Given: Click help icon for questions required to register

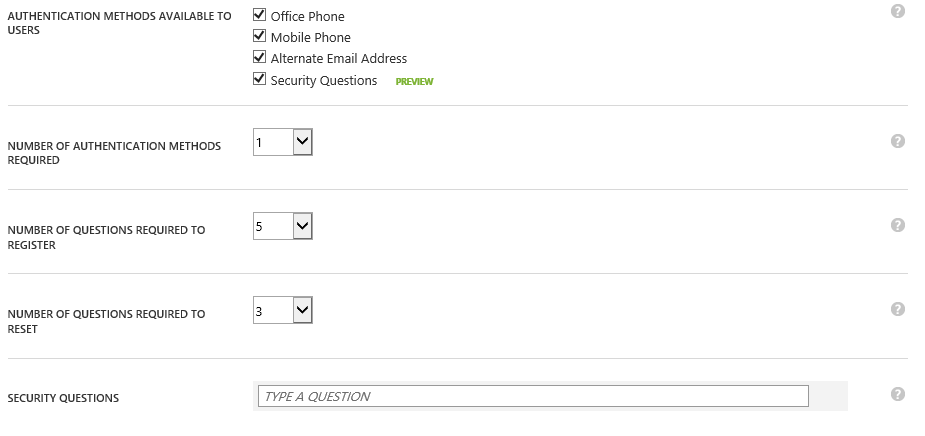Looking at the screenshot, I should point(897,225).
